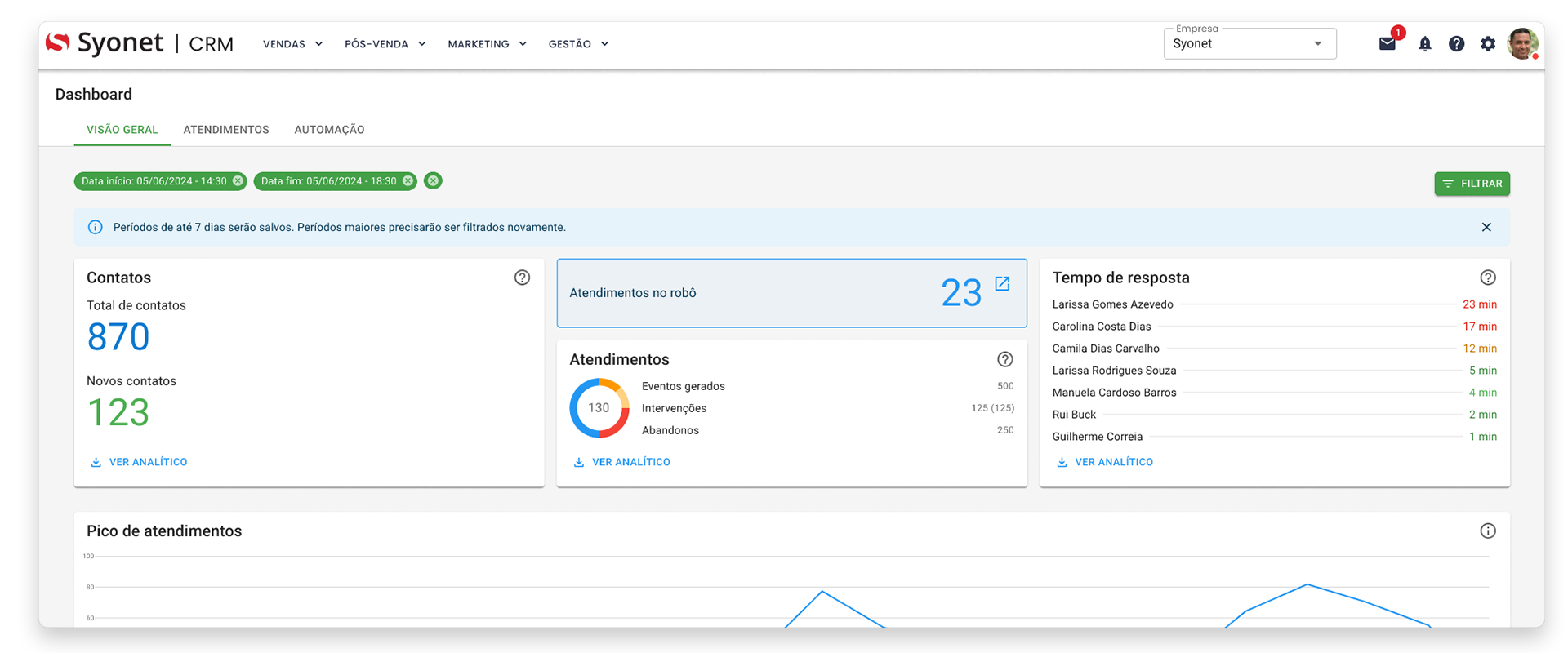
Task: Clear all filters with green round X icon
Action: pyautogui.click(x=434, y=181)
